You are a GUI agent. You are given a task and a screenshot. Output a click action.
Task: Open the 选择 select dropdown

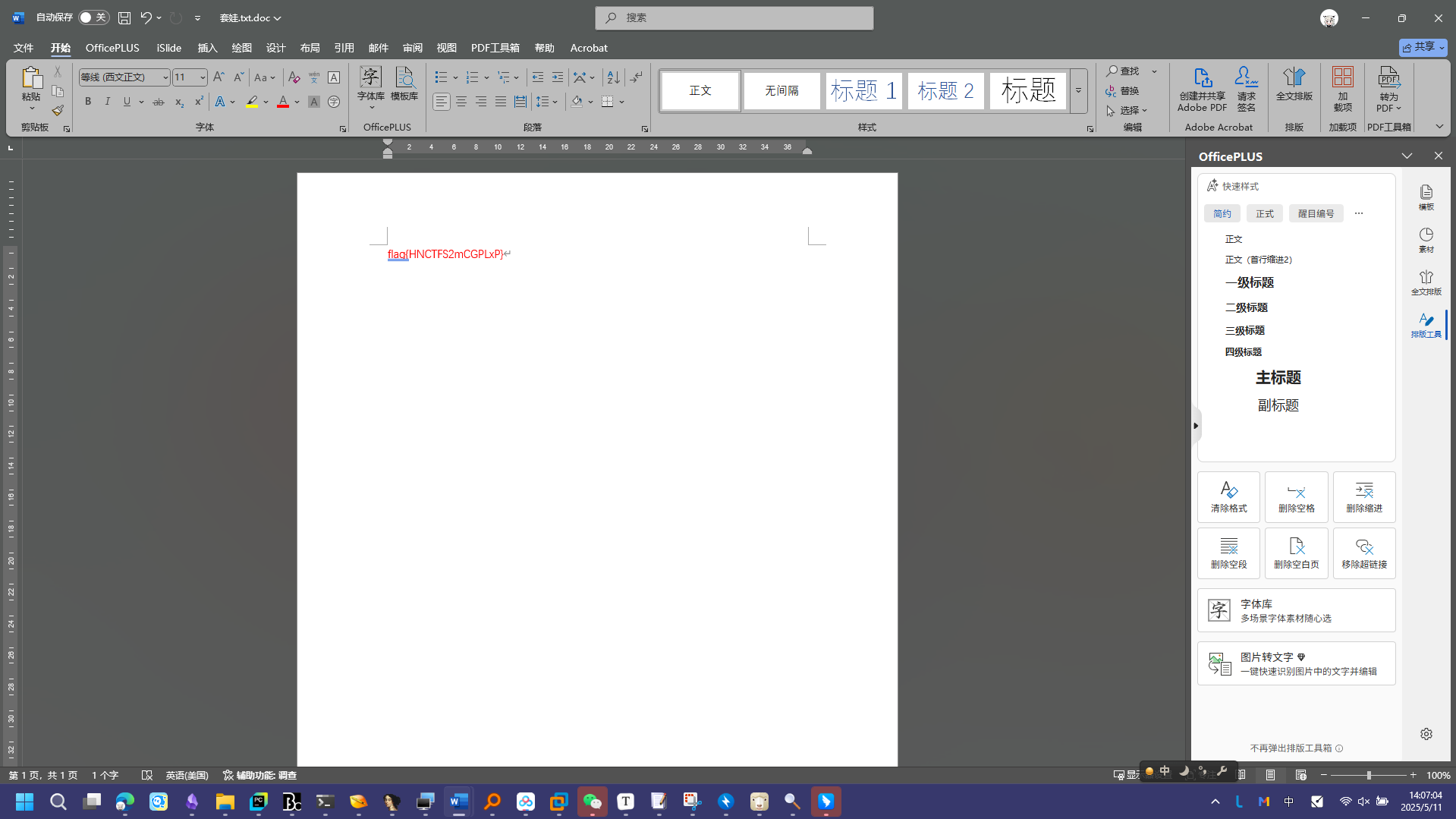coord(1127,111)
